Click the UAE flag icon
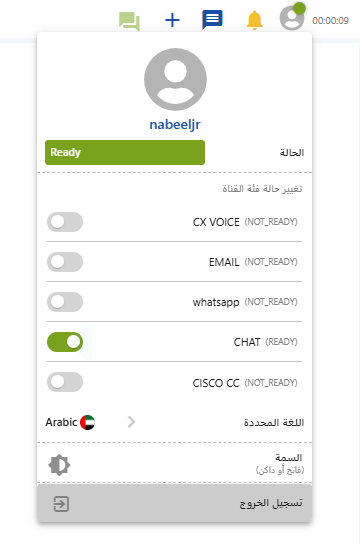Viewport: 360px width, 544px height. point(87,422)
